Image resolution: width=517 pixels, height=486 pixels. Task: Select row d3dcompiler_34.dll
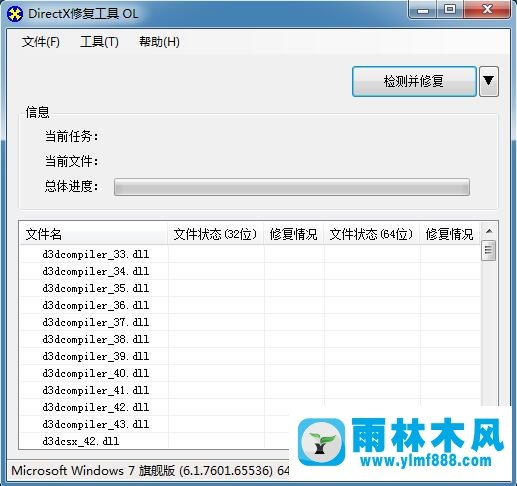click(x=250, y=271)
